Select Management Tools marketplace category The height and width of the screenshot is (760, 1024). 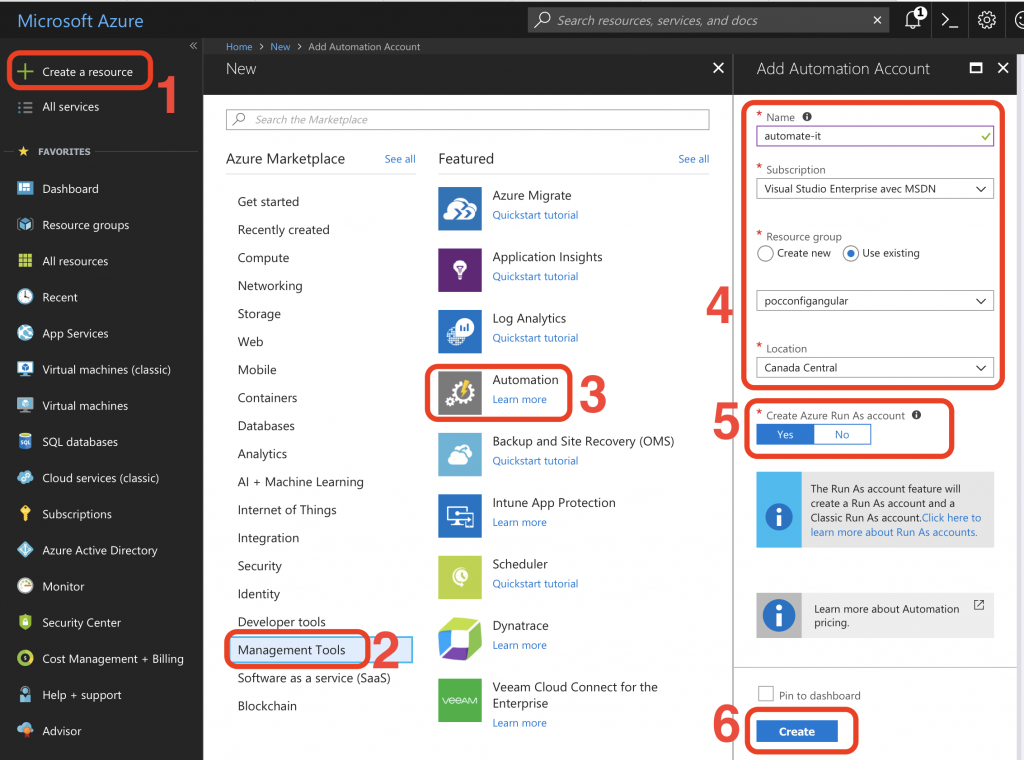coord(319,650)
